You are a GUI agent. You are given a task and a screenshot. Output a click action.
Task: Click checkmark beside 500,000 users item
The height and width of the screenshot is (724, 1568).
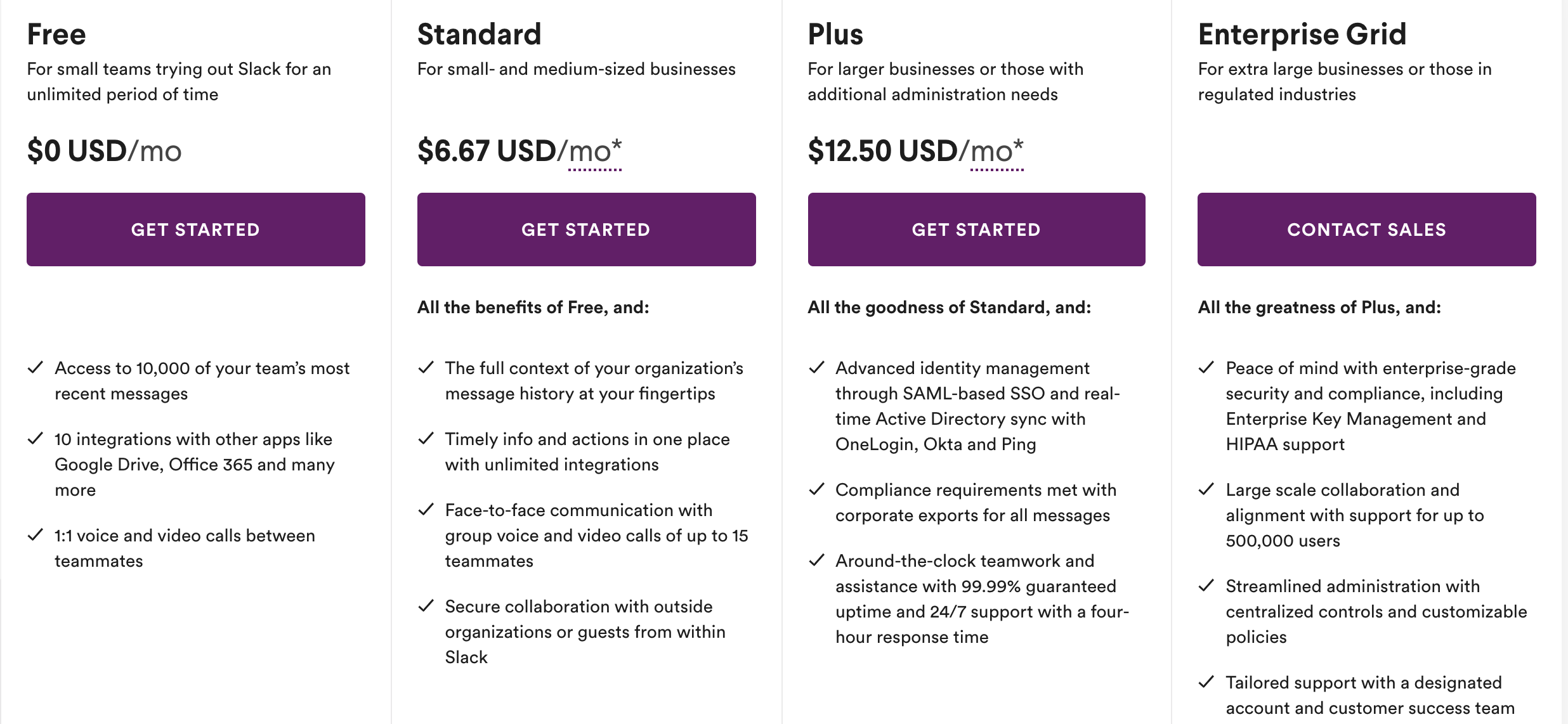pyautogui.click(x=1206, y=489)
